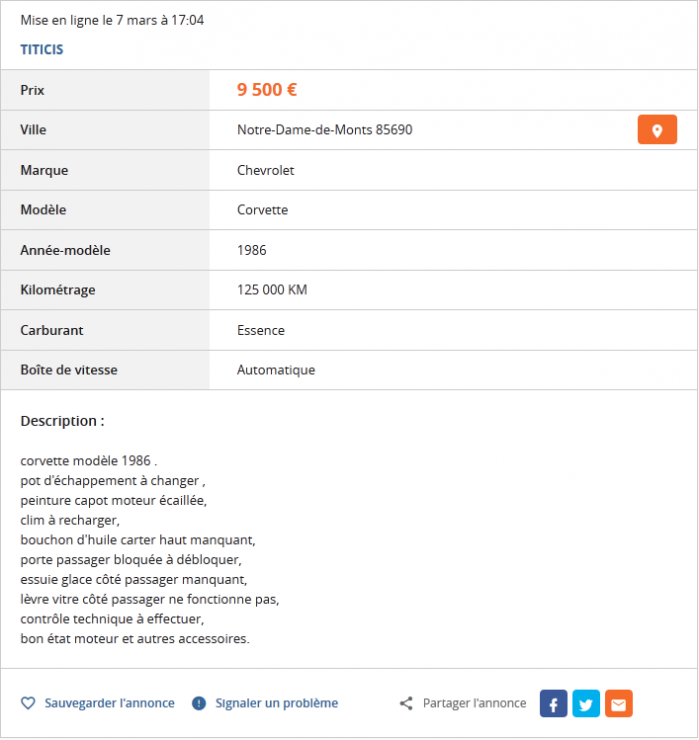
Task: Share the listing on Twitter
Action: 586,703
